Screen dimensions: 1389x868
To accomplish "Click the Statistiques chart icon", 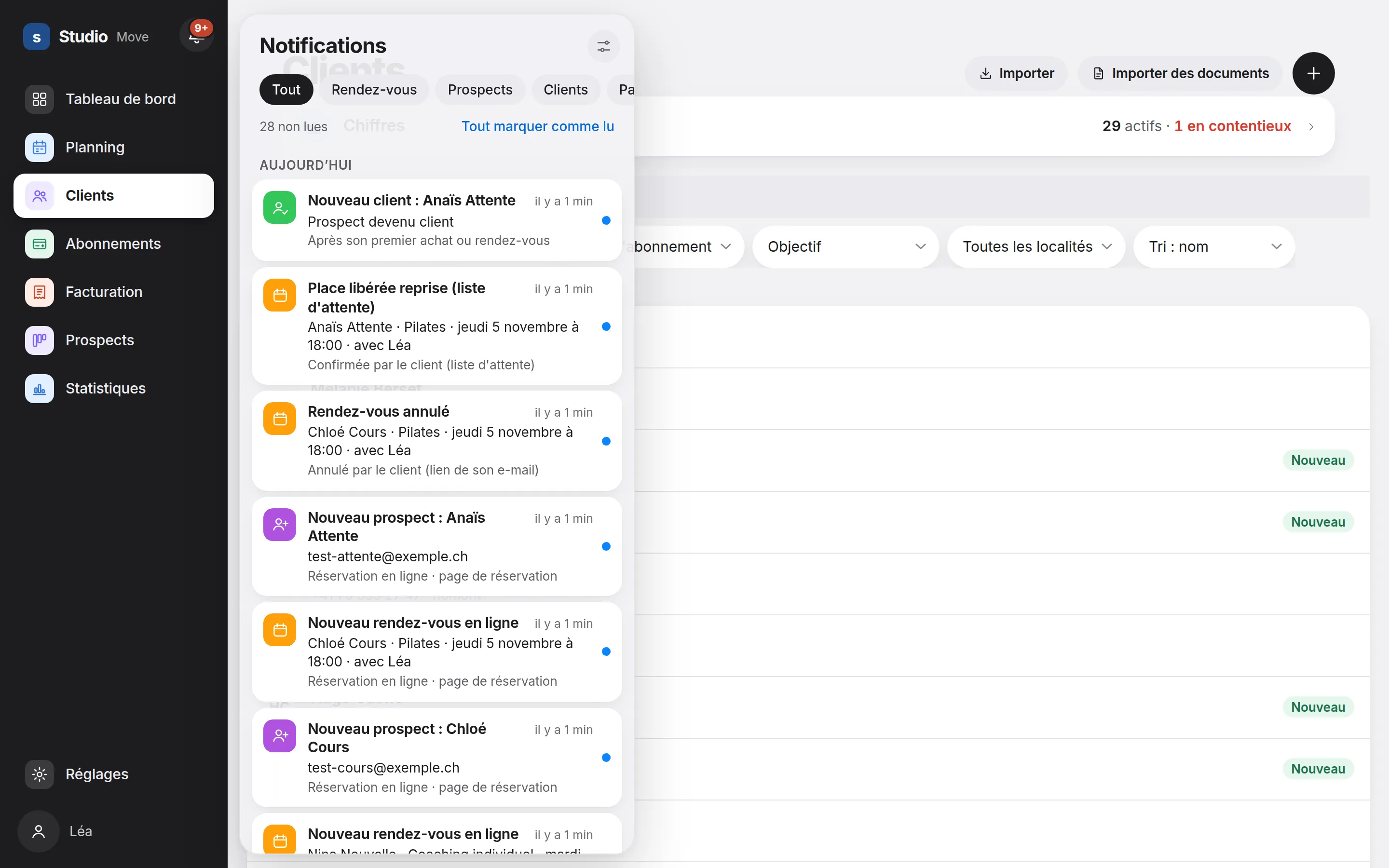I will (40, 388).
